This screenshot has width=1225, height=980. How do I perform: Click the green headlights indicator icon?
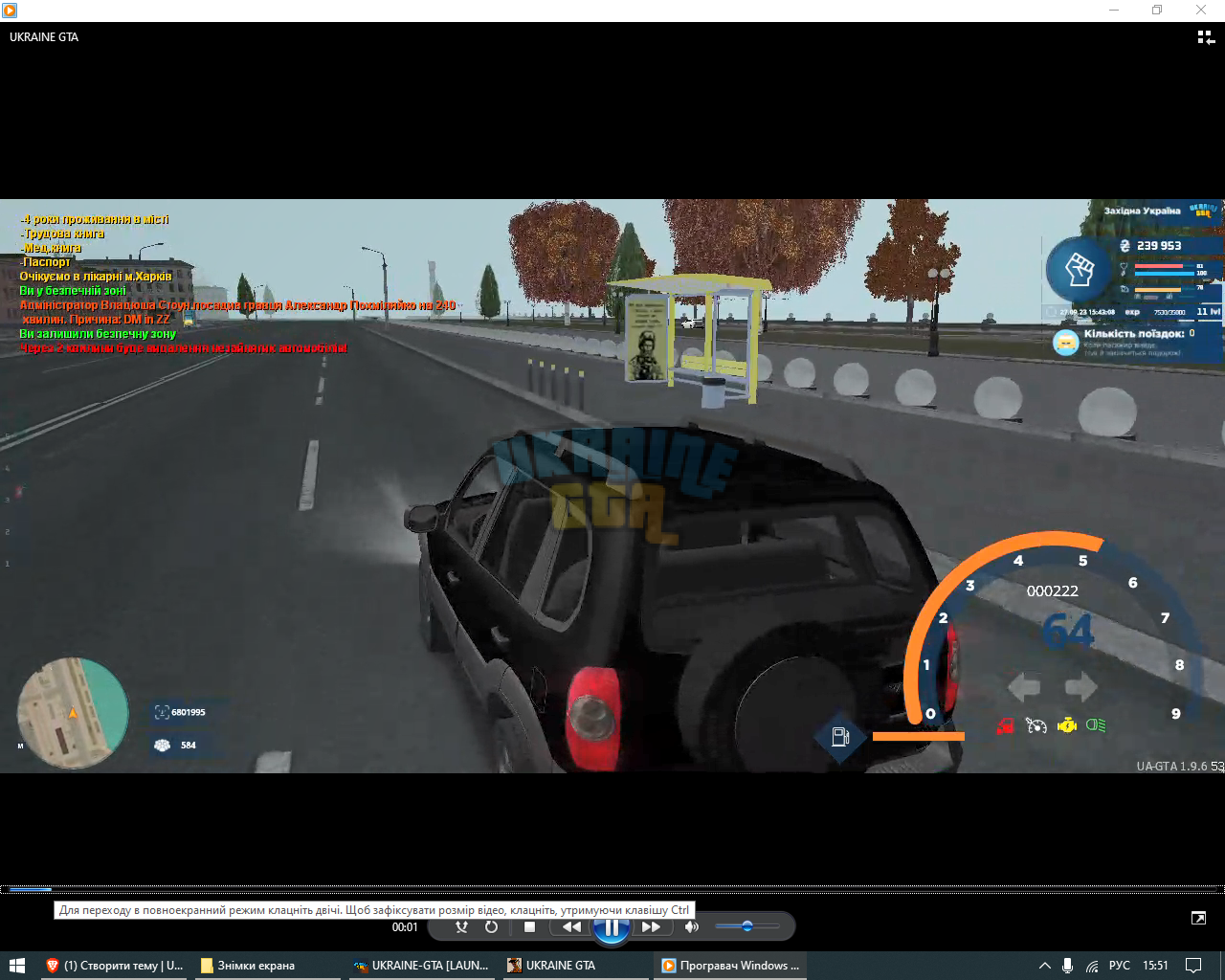click(1097, 725)
